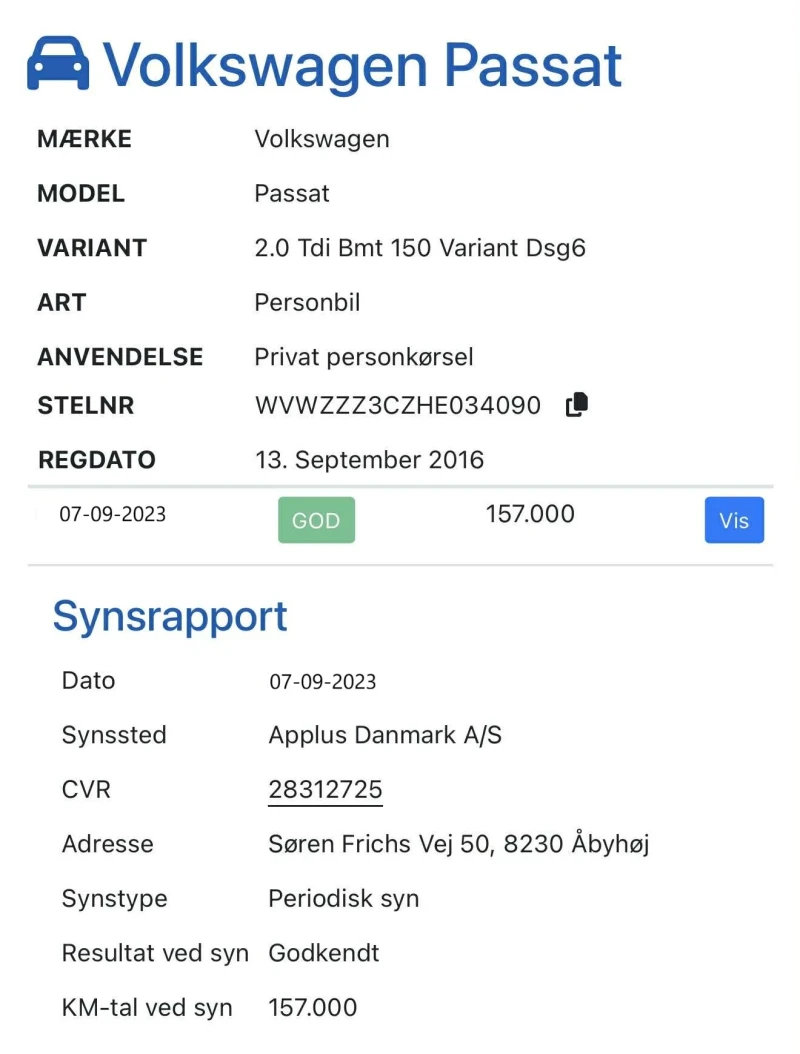Click the Vis button
Screen dimensions: 800x1054
click(x=734, y=519)
